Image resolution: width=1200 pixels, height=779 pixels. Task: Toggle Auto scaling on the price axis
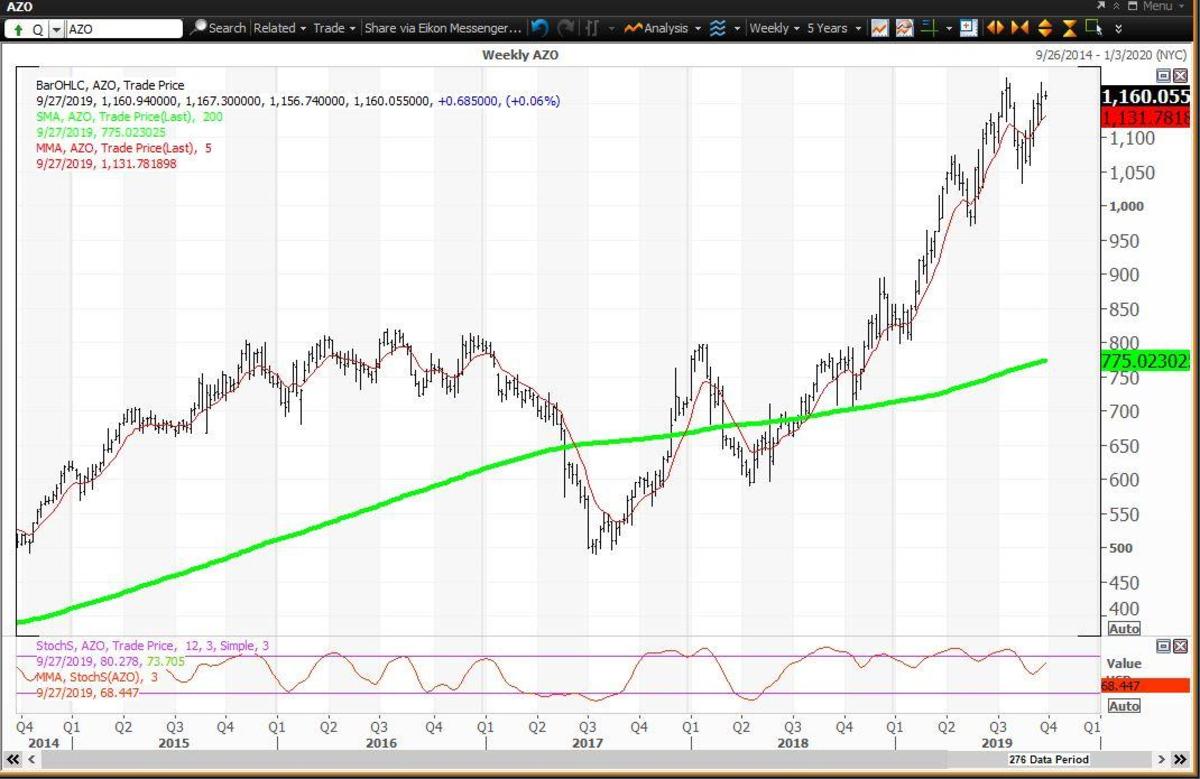point(1124,628)
